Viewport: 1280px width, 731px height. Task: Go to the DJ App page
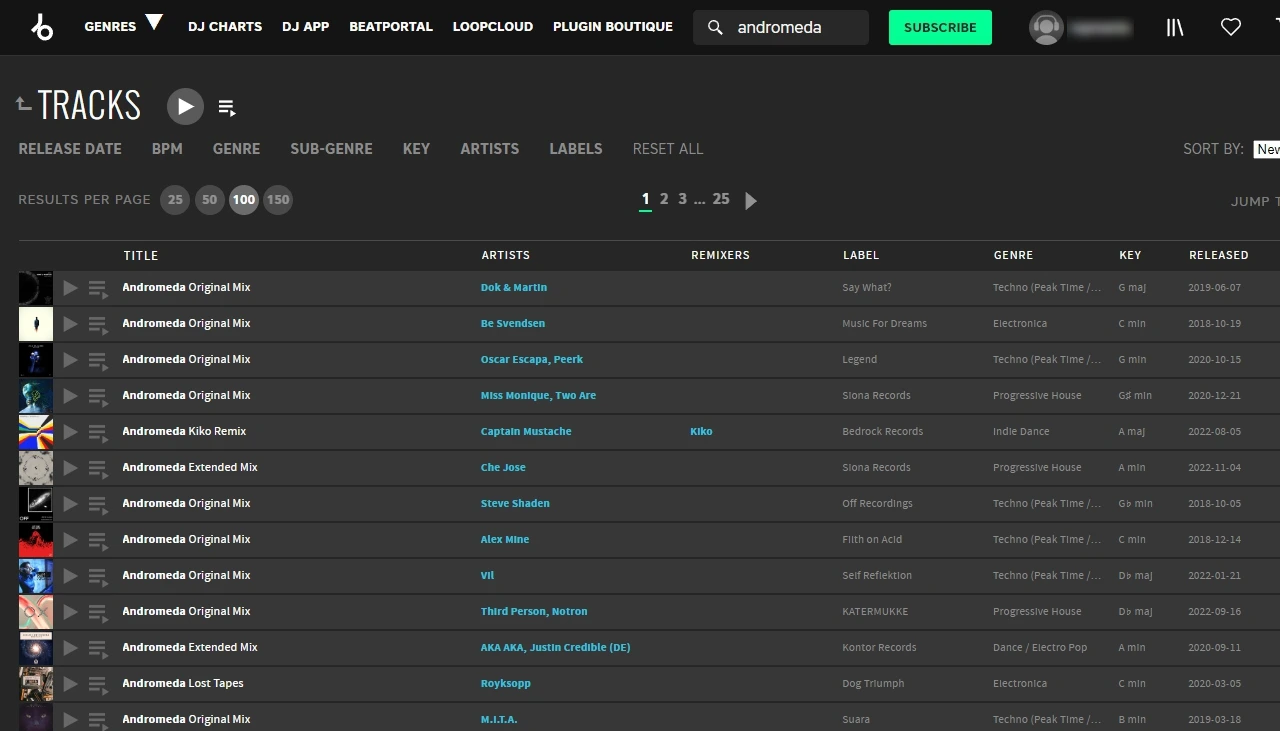pyautogui.click(x=305, y=27)
